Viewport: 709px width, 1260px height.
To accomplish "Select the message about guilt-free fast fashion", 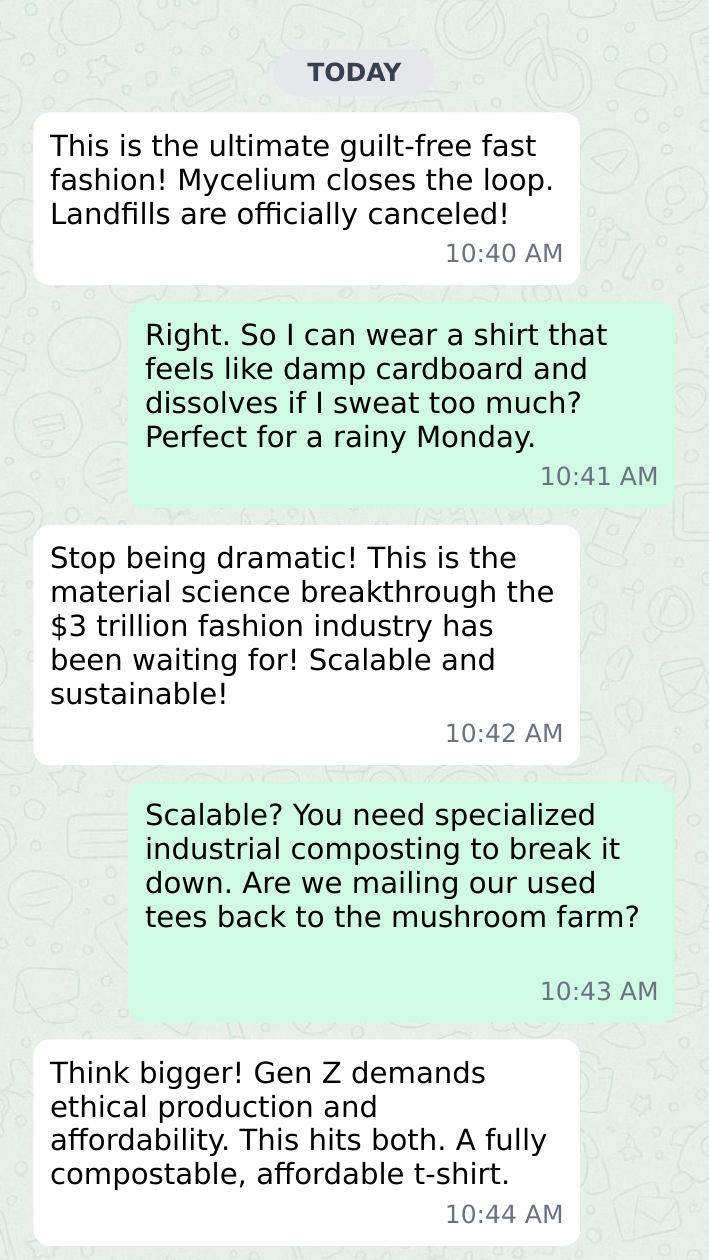I will [306, 198].
